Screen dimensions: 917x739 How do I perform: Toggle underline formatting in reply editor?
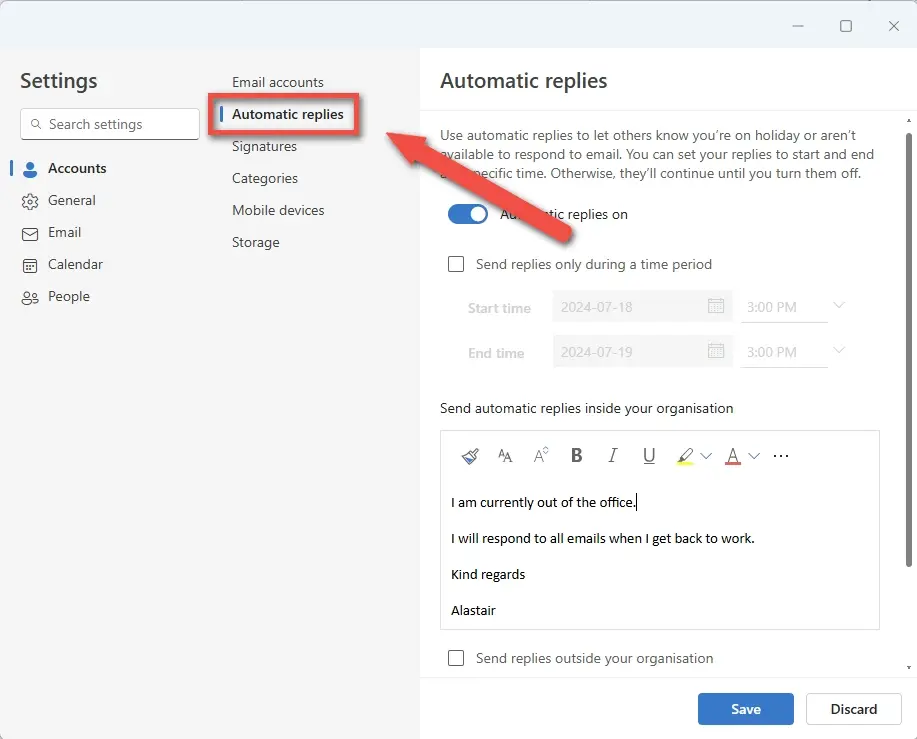click(x=649, y=456)
